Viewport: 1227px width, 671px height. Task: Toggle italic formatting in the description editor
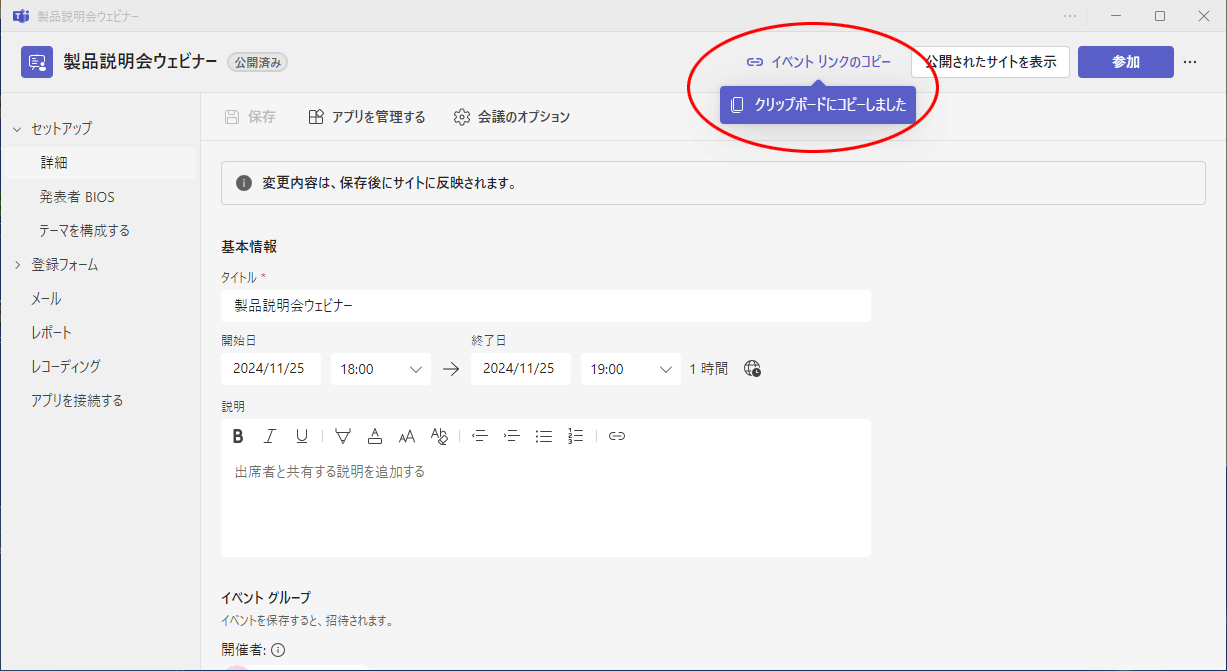[269, 436]
